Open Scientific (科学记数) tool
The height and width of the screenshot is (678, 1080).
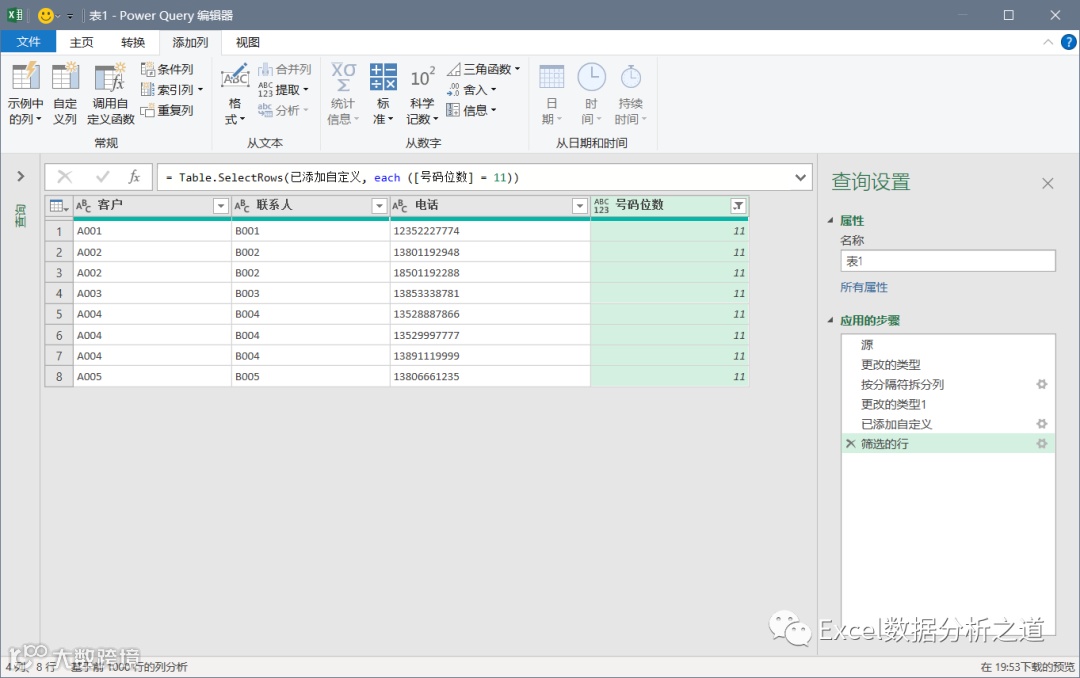(x=422, y=93)
